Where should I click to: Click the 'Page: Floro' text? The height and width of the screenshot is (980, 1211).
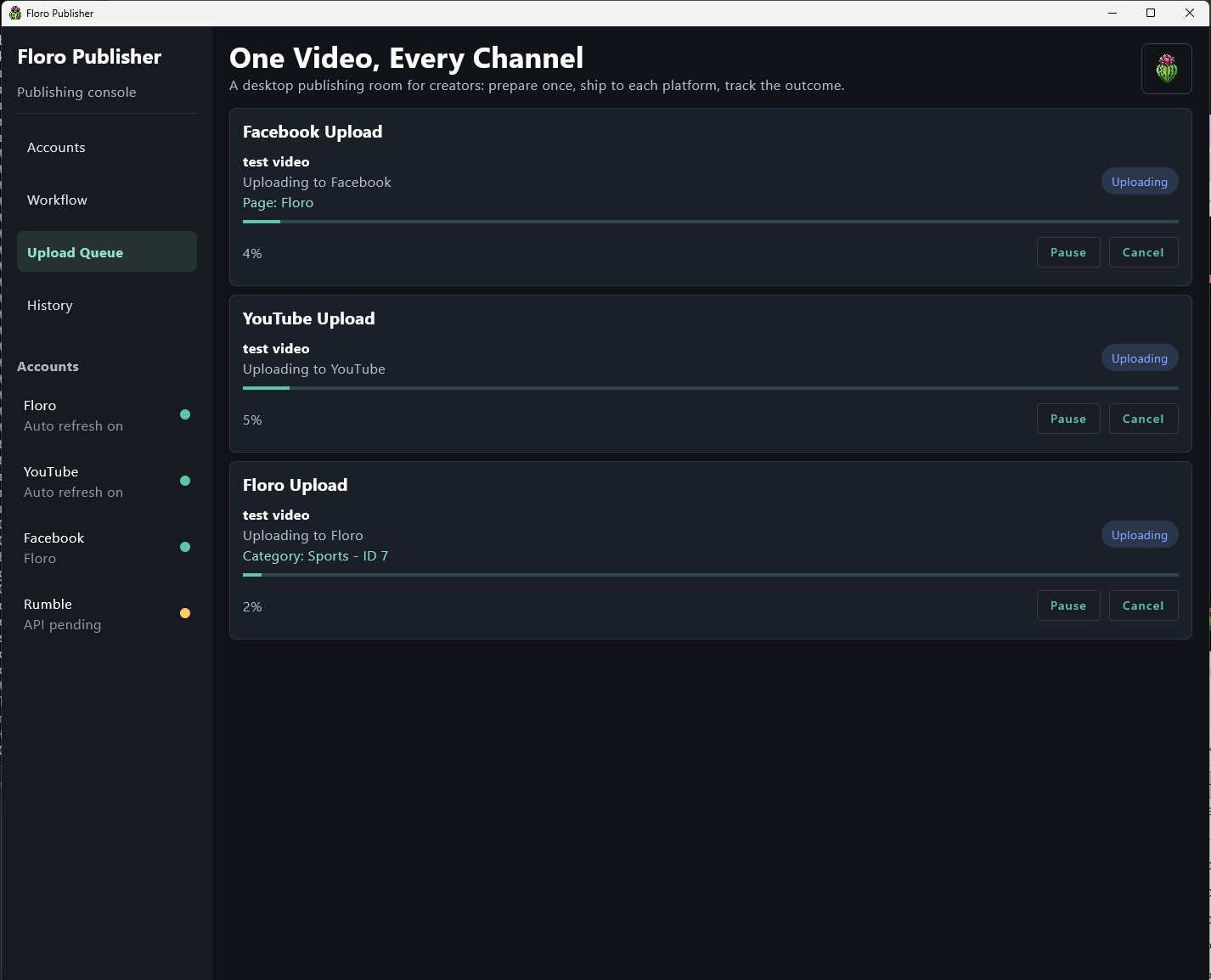pyautogui.click(x=279, y=203)
